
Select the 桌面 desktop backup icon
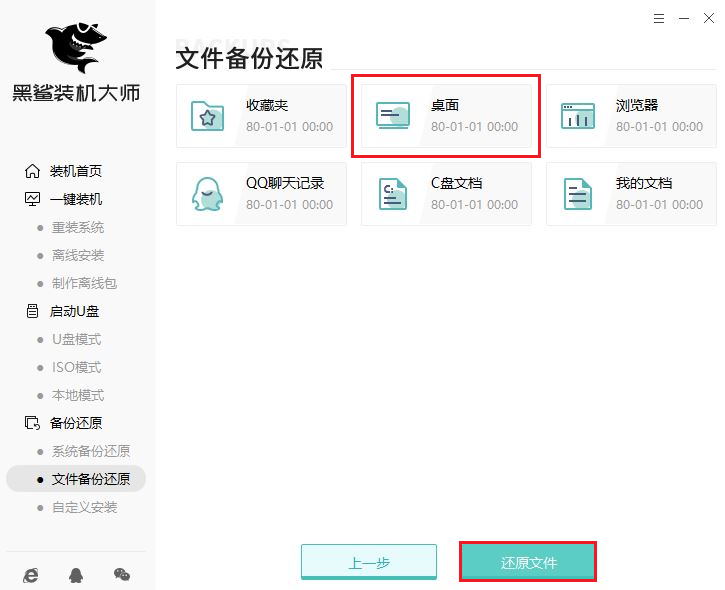point(393,116)
